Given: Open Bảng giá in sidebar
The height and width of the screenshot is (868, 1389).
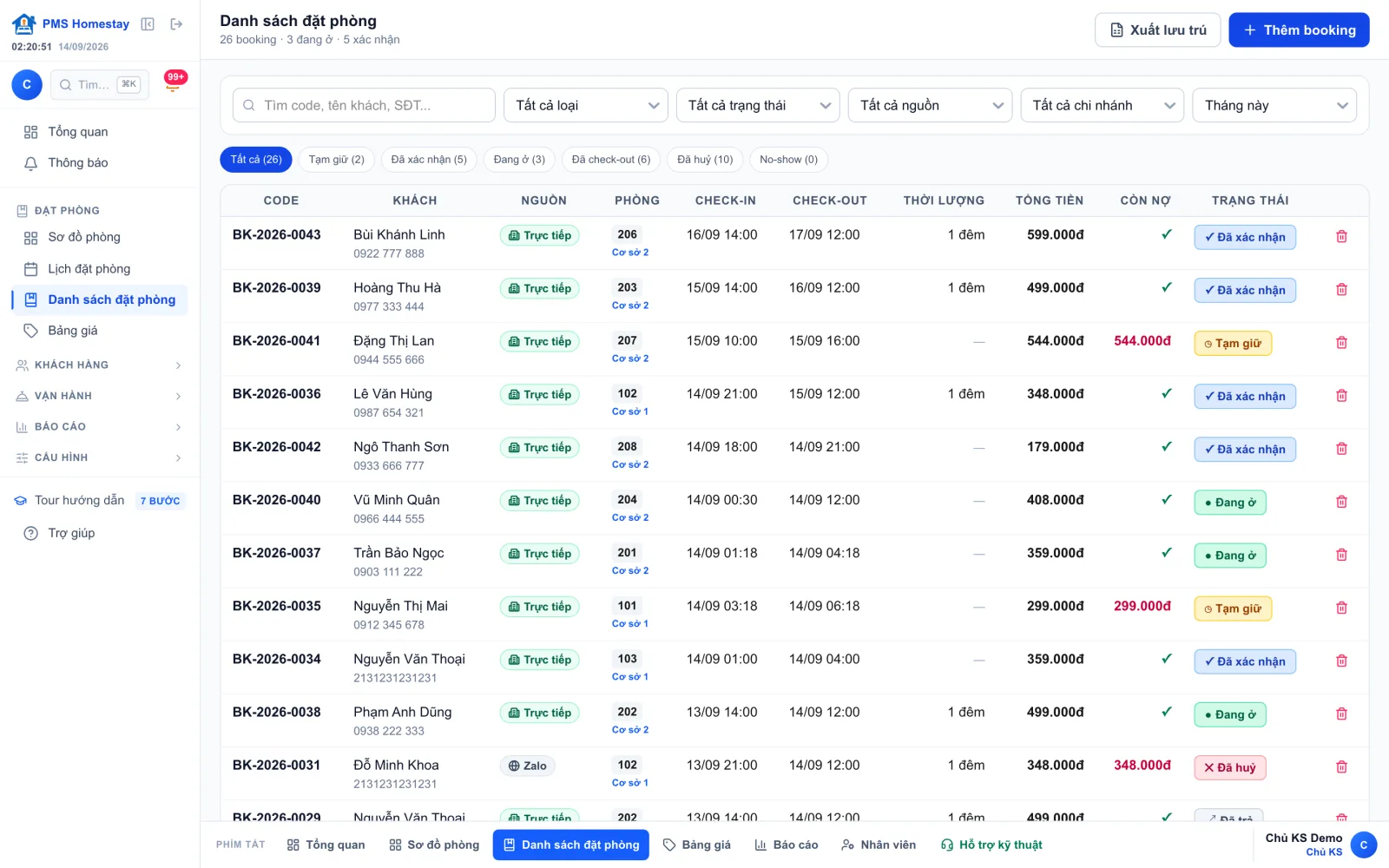Looking at the screenshot, I should [100, 331].
